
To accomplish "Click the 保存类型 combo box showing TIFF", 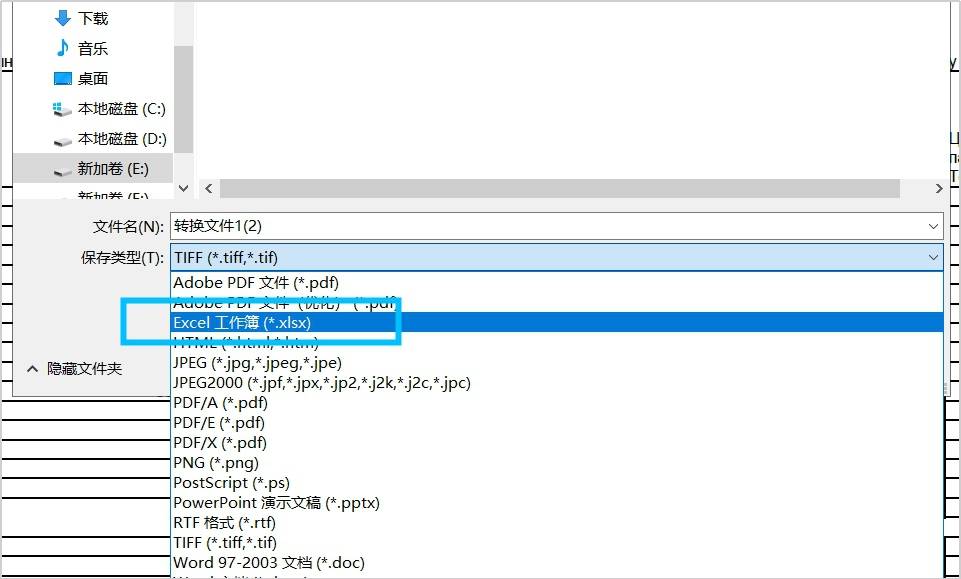I will click(x=556, y=258).
